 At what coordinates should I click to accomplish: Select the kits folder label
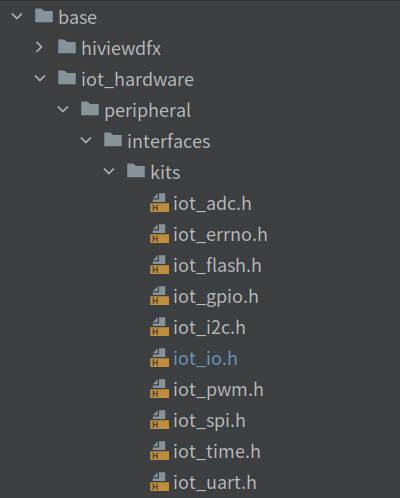pyautogui.click(x=165, y=172)
